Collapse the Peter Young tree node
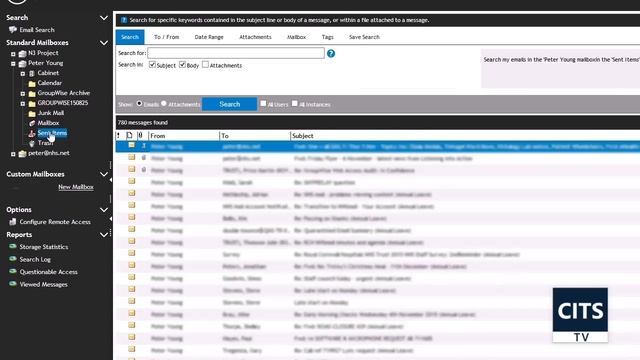The height and width of the screenshot is (360, 640). (x=13, y=64)
